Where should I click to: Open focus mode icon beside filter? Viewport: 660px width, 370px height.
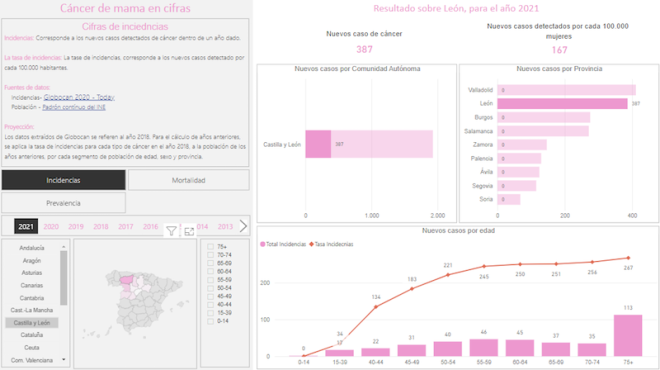189,232
